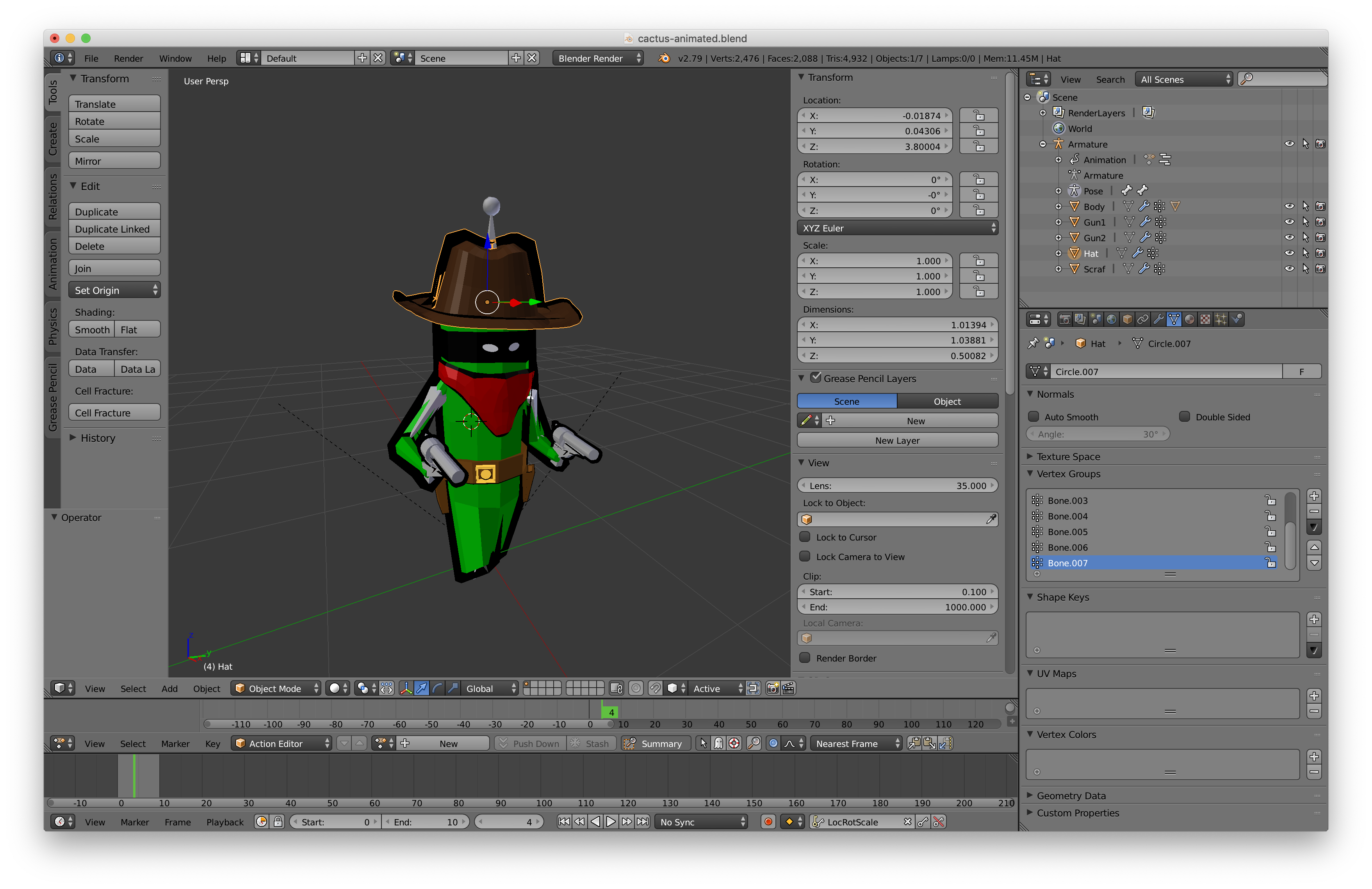Viewport: 1372px width, 889px height.
Task: Open the Material properties tab
Action: 1189,319
